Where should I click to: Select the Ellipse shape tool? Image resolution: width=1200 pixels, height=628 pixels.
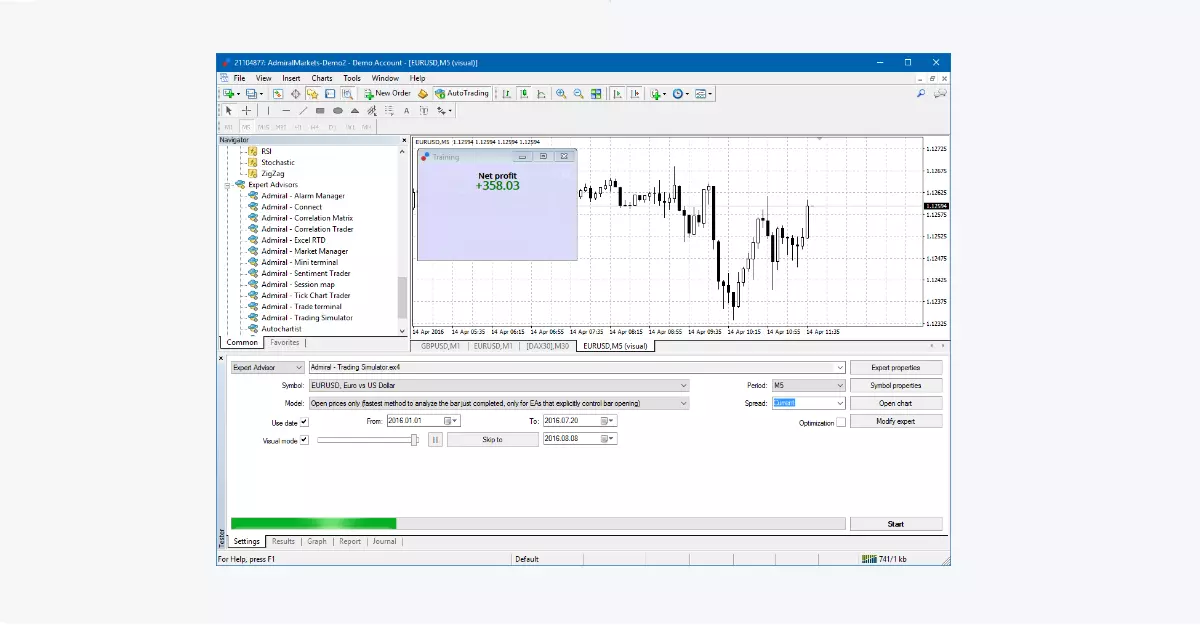point(337,110)
